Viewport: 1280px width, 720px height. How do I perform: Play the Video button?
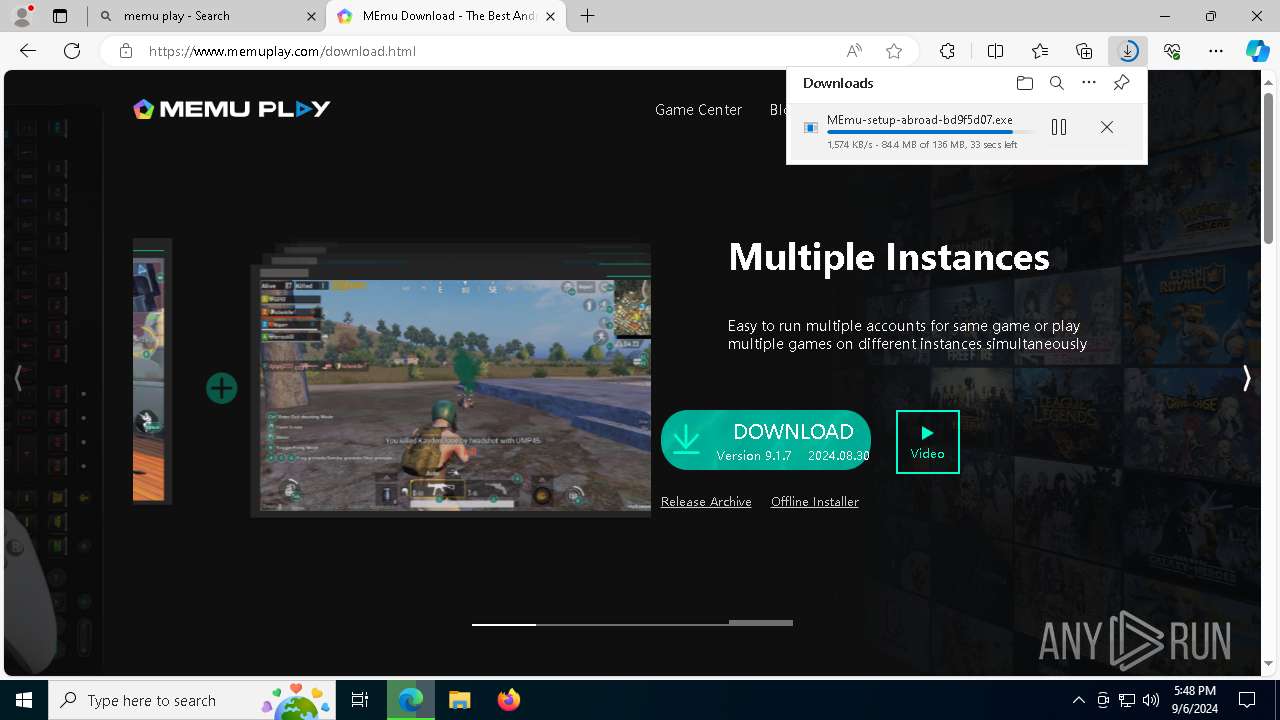(927, 441)
